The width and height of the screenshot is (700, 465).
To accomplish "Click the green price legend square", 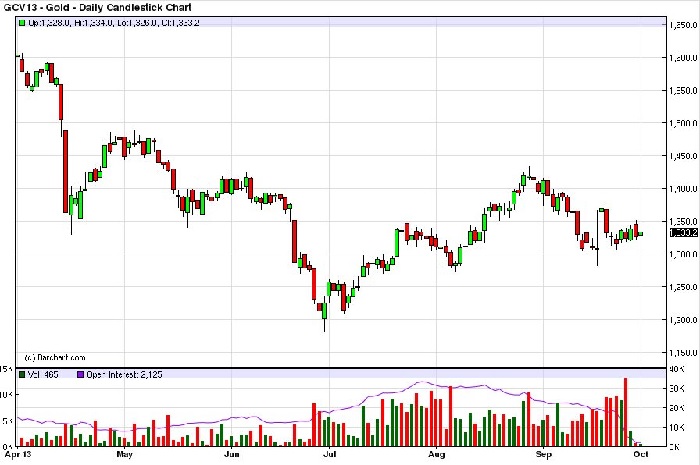I will (22, 23).
